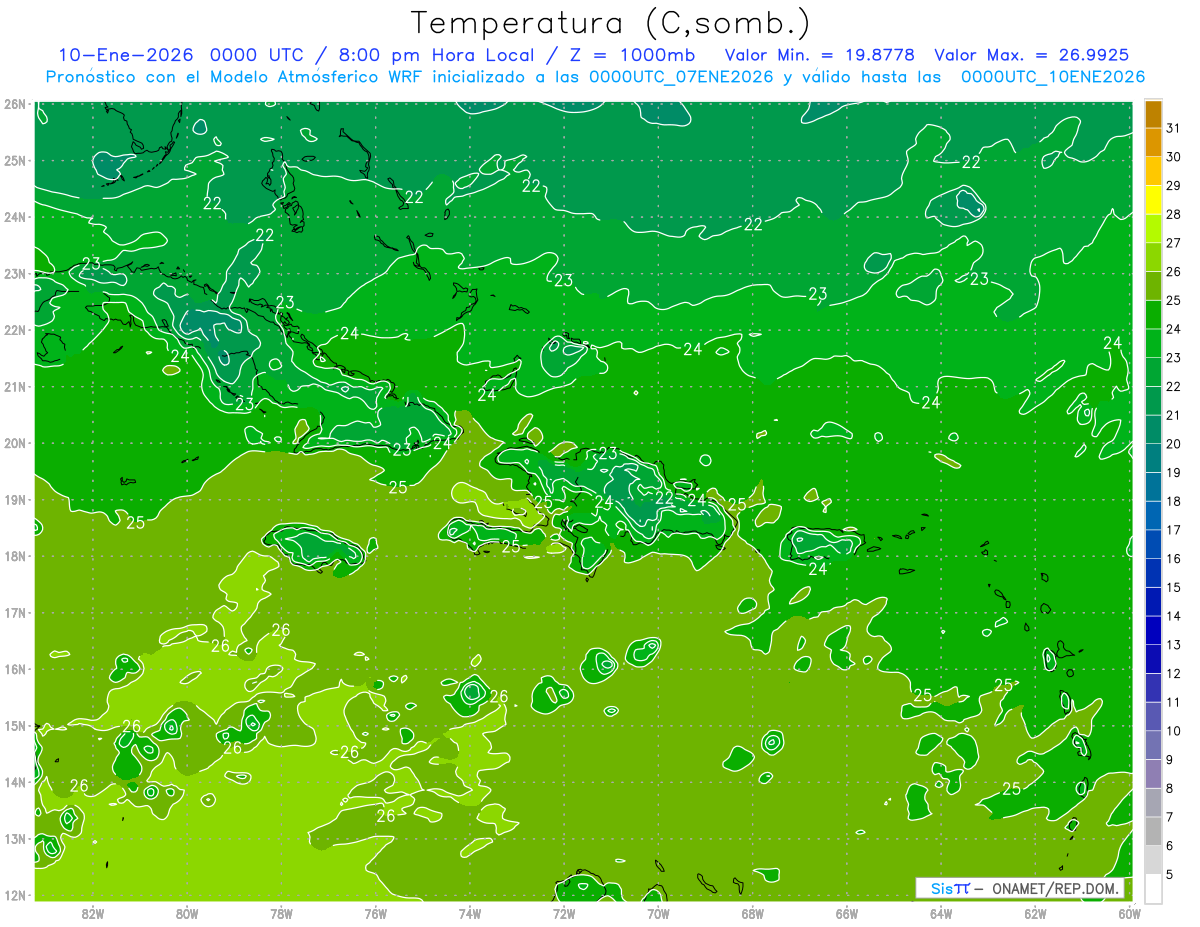Click the colorbar scale label "10"
This screenshot has width=1200, height=927.
(1174, 731)
